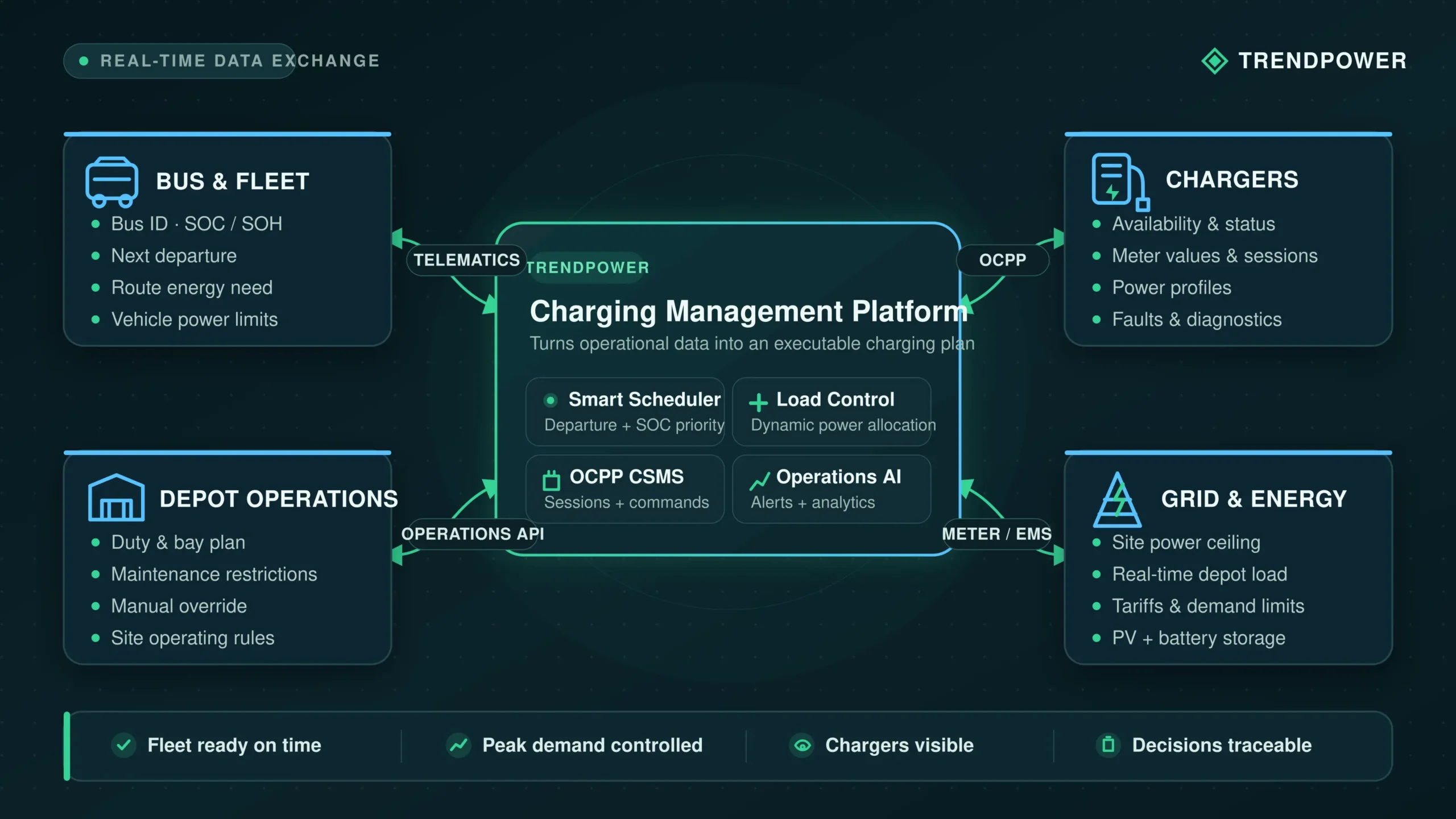Click the 'Decisions traceable' label
The image size is (1456, 819).
click(1222, 746)
